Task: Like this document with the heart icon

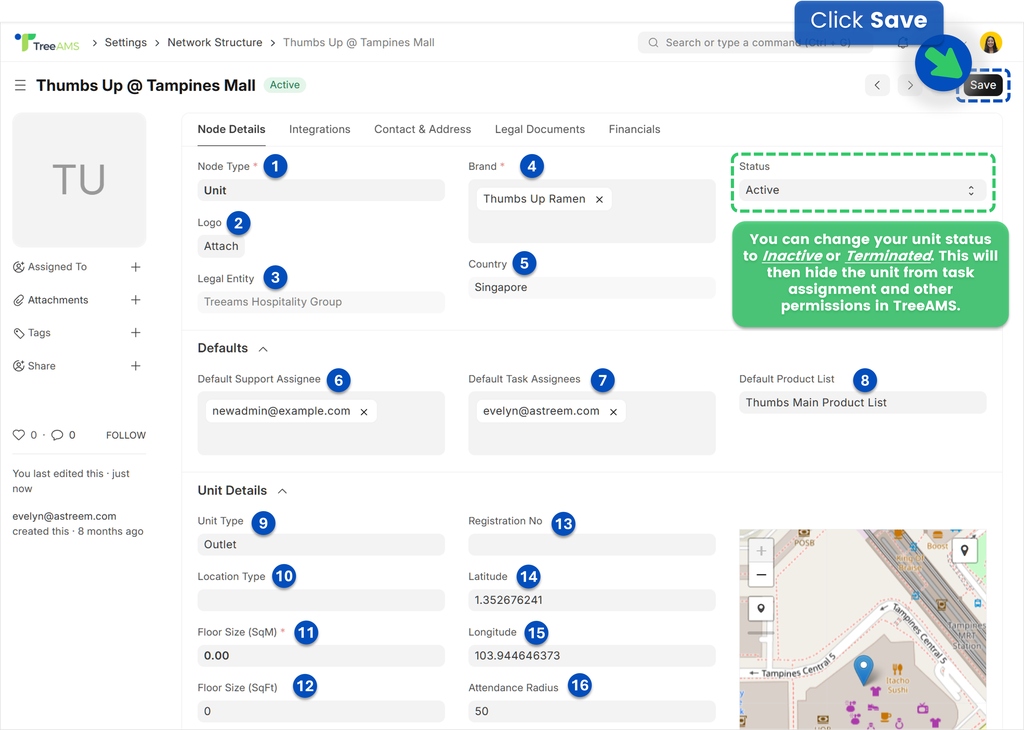Action: (x=19, y=435)
